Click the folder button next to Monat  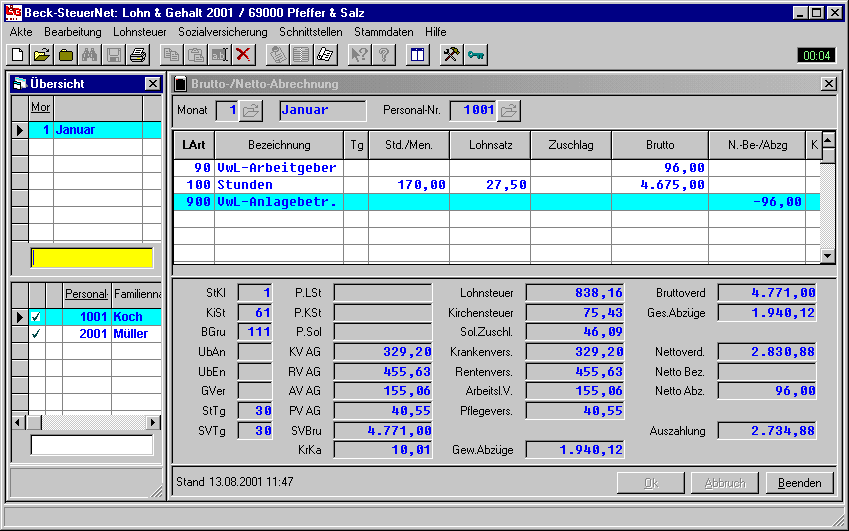pyautogui.click(x=251, y=110)
